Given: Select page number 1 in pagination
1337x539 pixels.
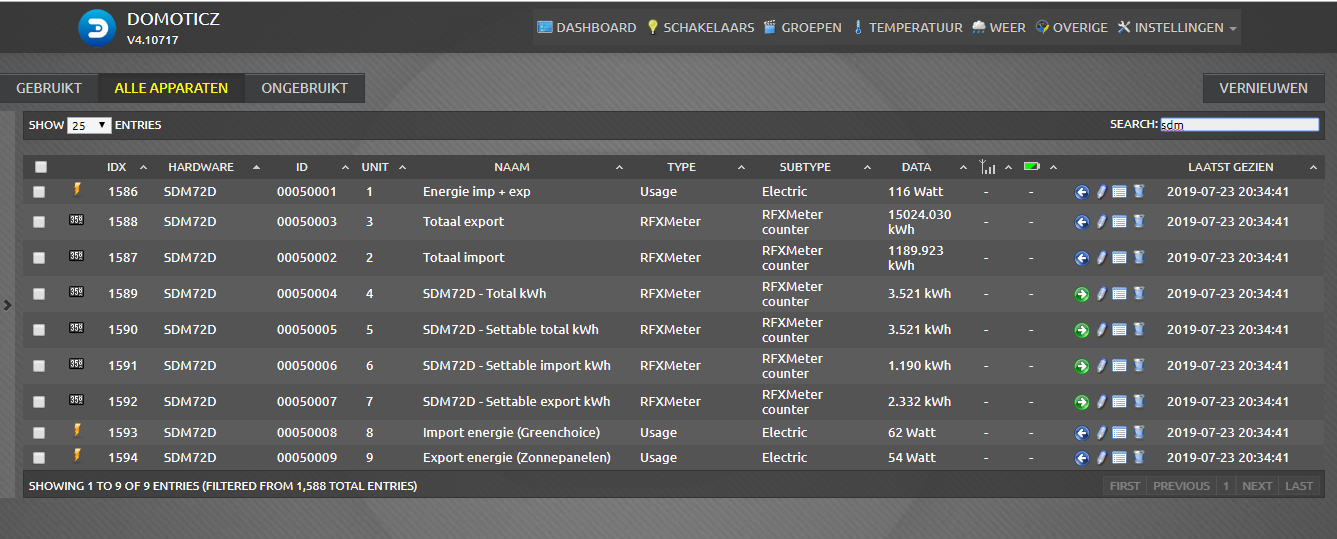Looking at the screenshot, I should (x=1226, y=486).
